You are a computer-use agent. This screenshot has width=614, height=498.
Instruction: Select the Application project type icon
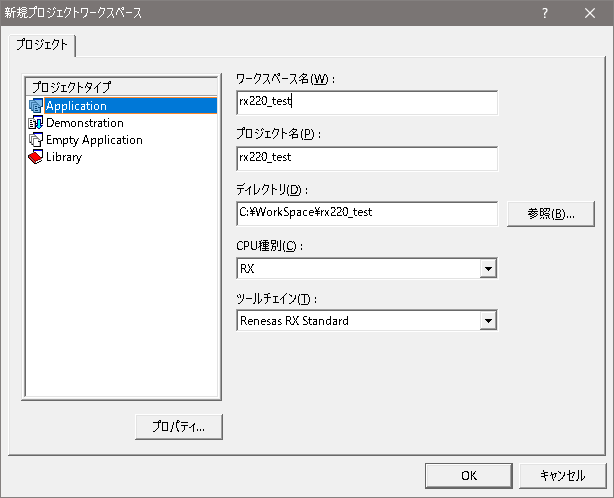[36, 106]
